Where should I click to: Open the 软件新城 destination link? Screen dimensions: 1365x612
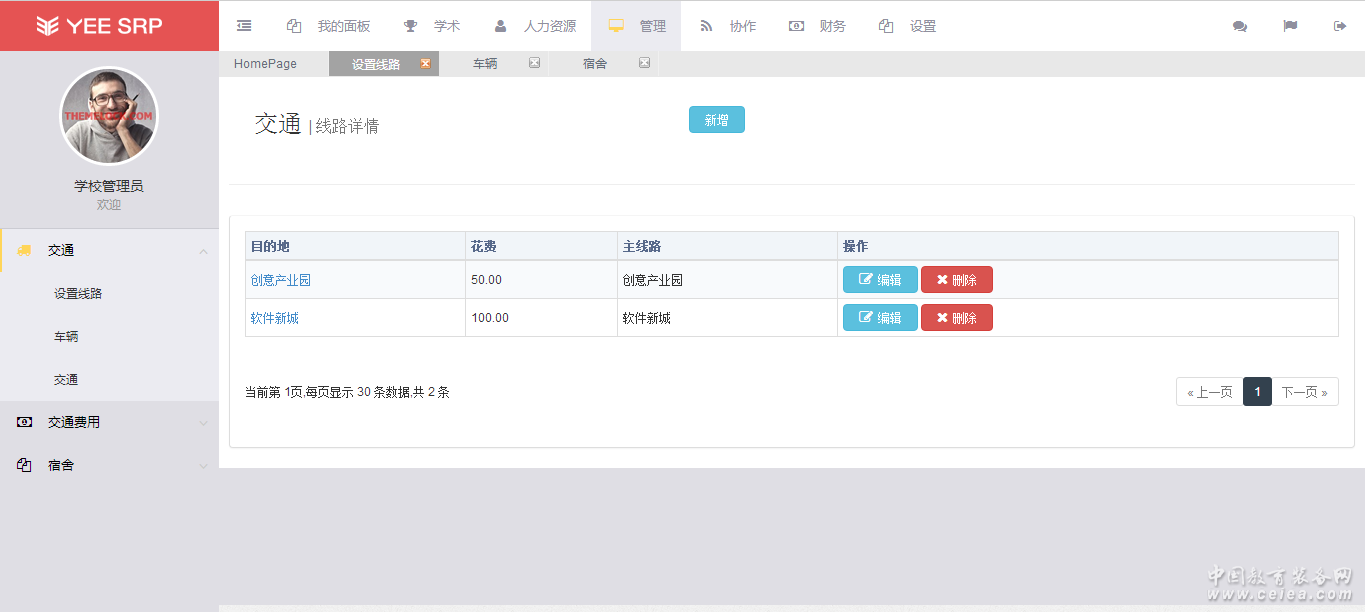(274, 318)
